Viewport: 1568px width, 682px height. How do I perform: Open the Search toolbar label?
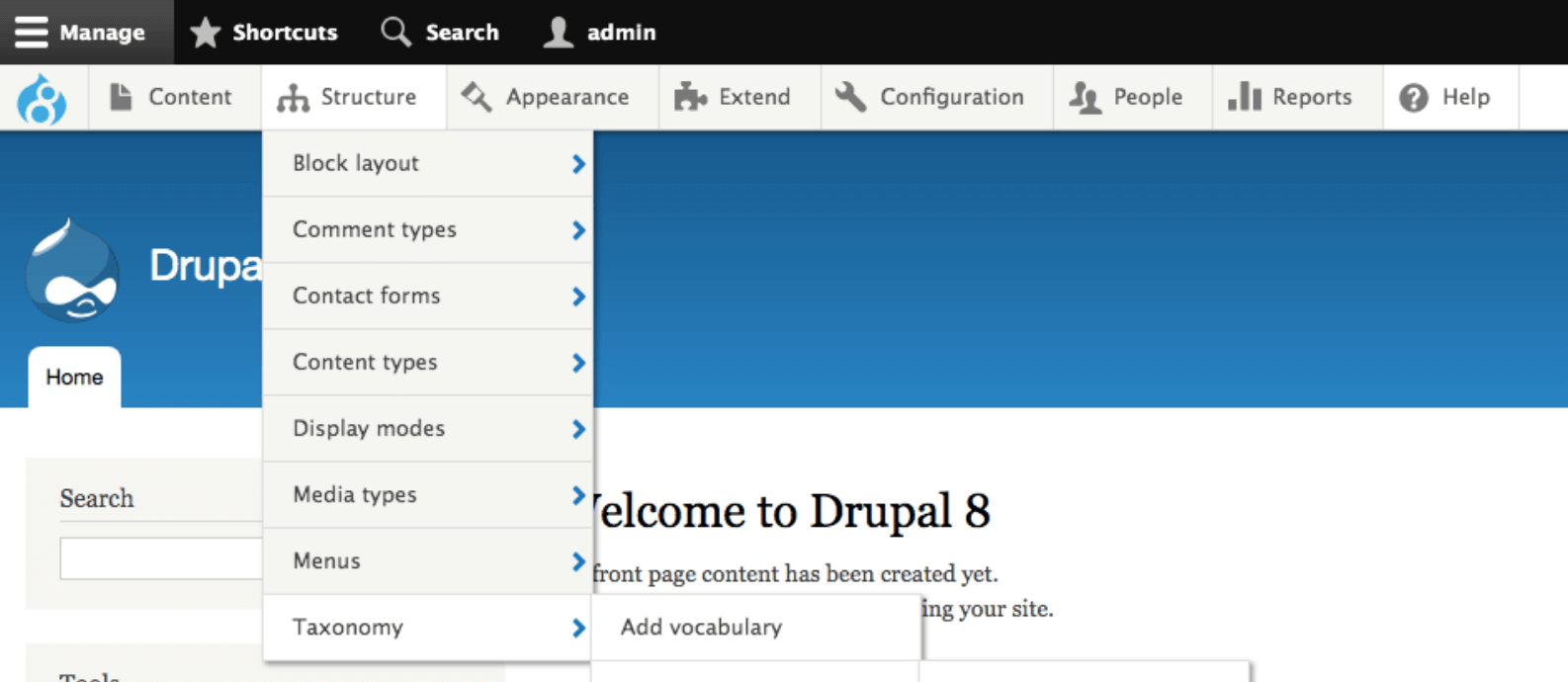click(x=462, y=32)
